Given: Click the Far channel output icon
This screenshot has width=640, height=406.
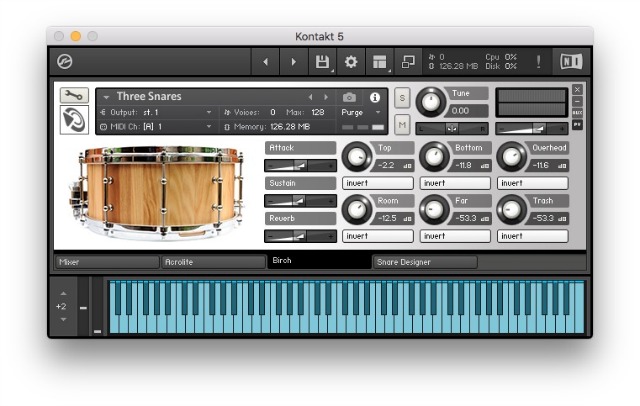Looking at the screenshot, I should pos(484,219).
